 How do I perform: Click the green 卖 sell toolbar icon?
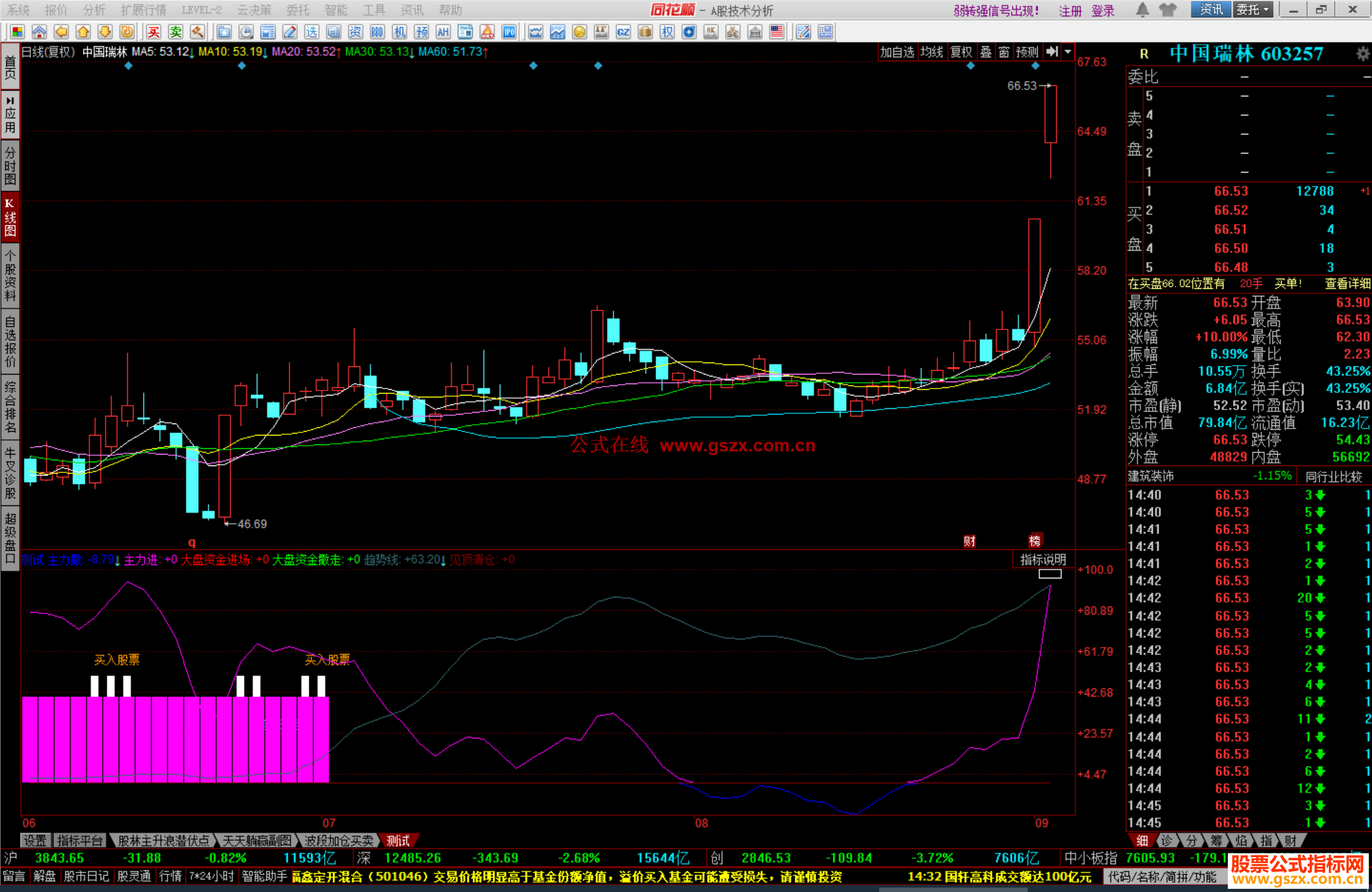point(176,32)
